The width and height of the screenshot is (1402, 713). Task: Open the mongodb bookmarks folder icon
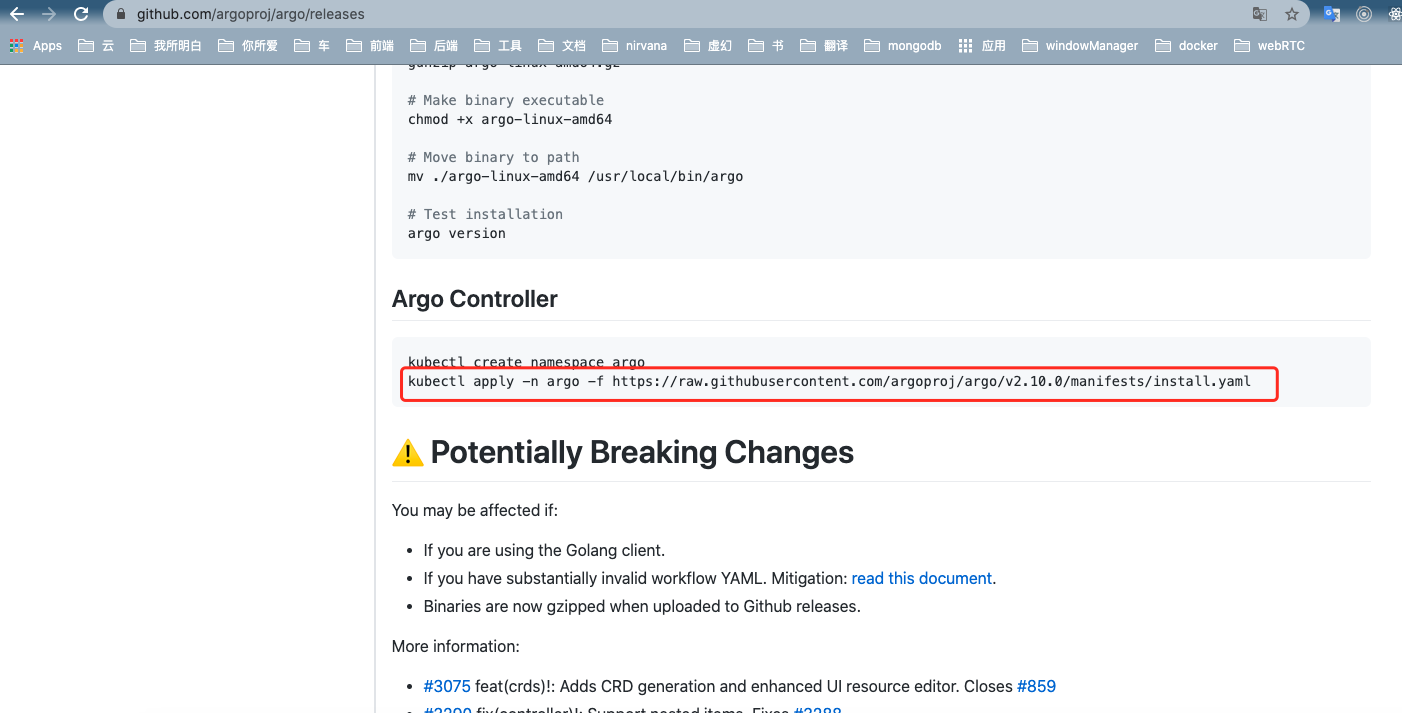coord(870,45)
